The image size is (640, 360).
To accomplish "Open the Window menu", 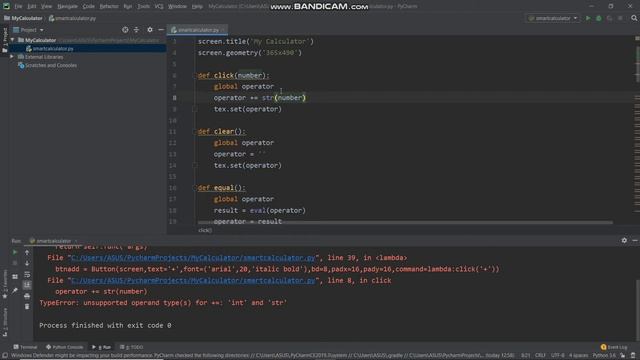I will tap(178, 7).
